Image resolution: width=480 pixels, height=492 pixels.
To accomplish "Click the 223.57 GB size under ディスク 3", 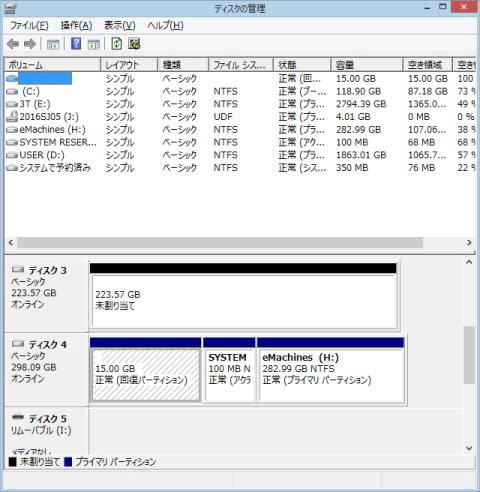I will (34, 293).
